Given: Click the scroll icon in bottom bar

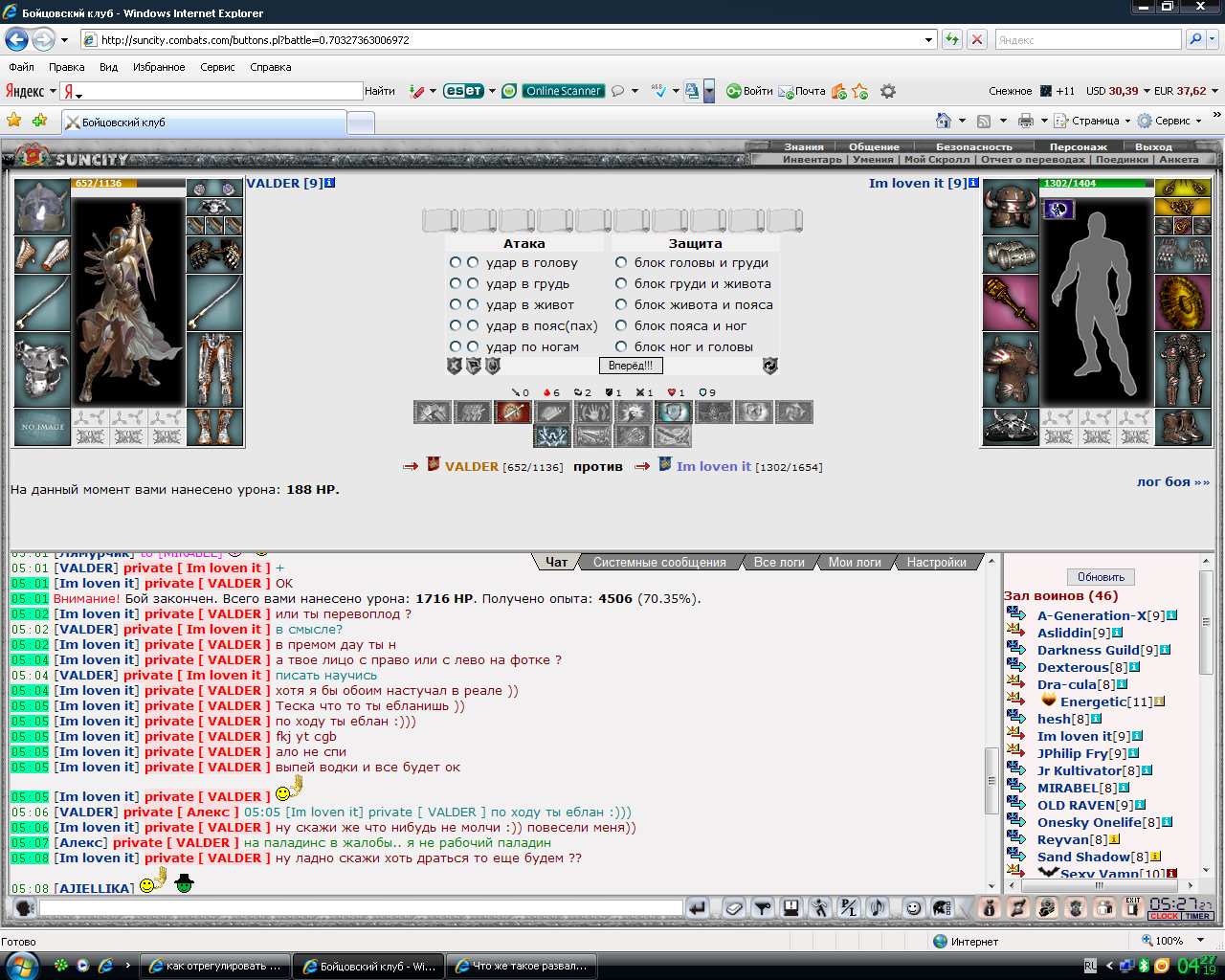Looking at the screenshot, I should coord(1019,908).
